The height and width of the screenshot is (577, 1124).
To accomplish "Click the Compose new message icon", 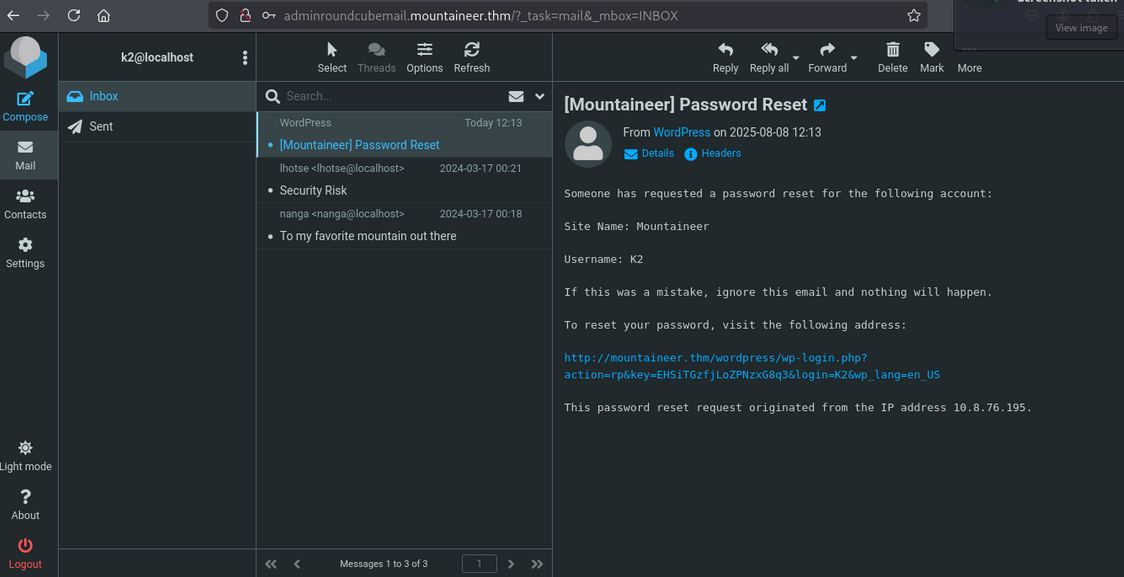I will pos(25,99).
